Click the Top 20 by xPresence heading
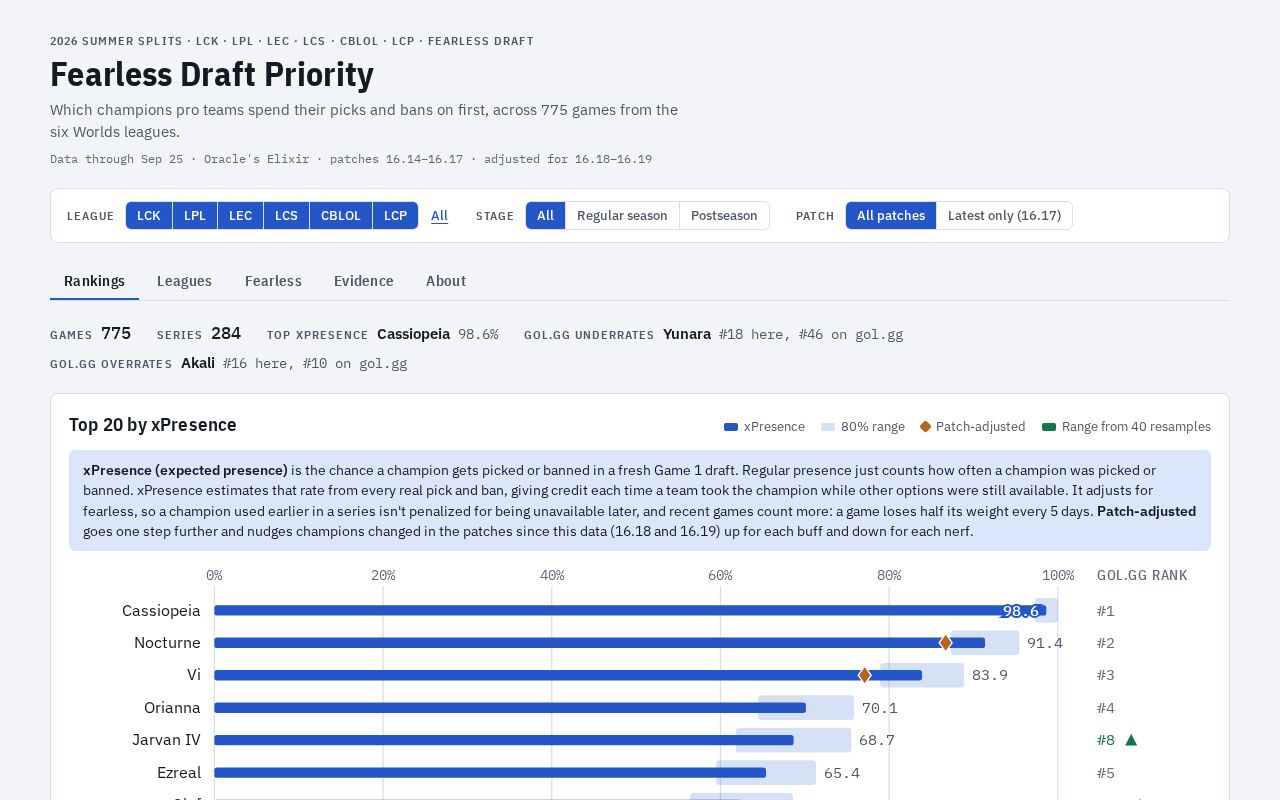1280x800 pixels. (x=153, y=425)
